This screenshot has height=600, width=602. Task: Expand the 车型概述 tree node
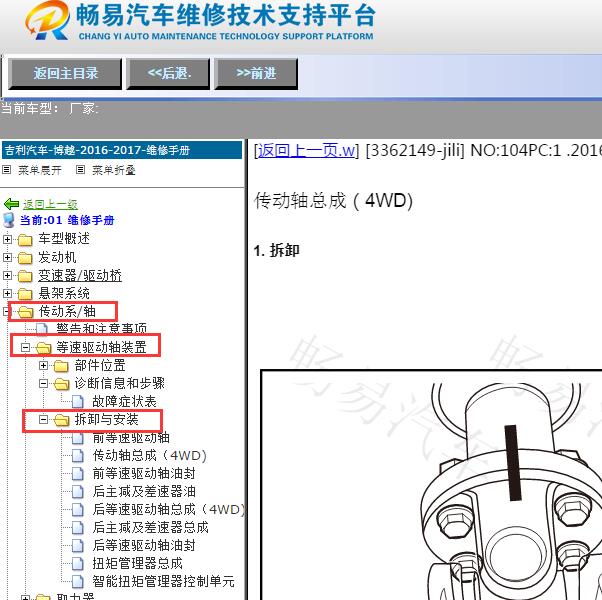[x=7, y=240]
